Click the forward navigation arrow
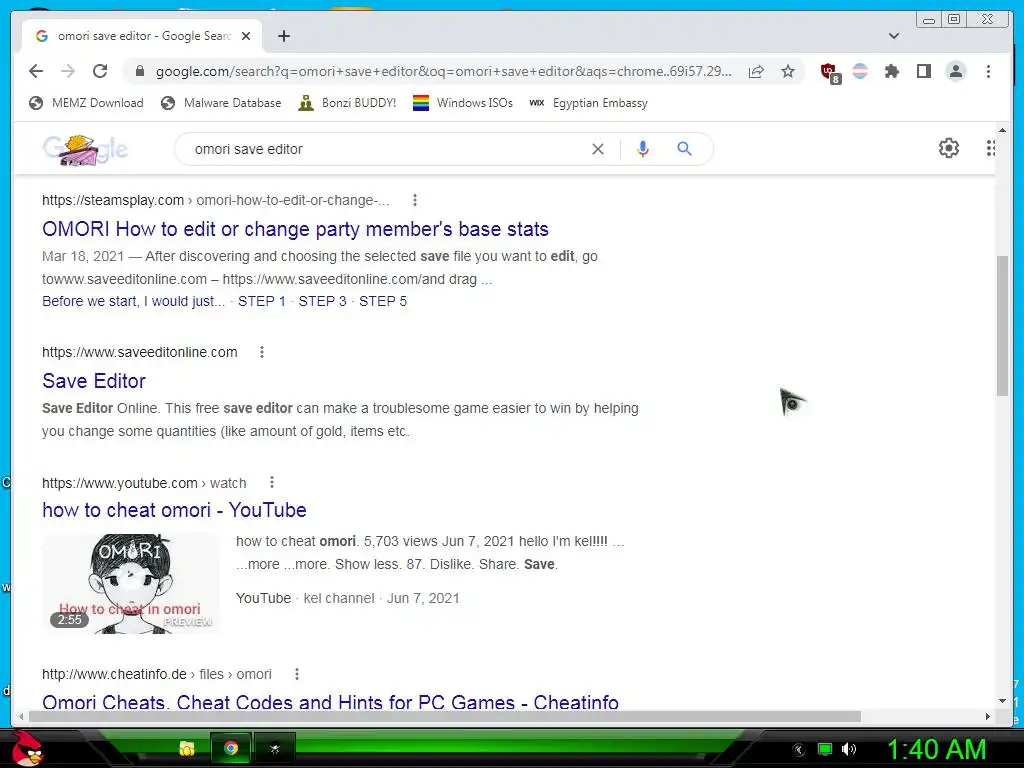Screen dimensions: 1024x768 pos(68,71)
